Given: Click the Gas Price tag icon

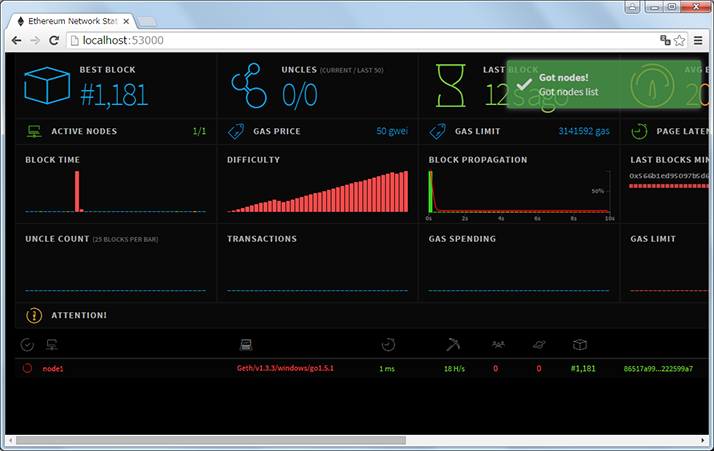Looking at the screenshot, I should [x=236, y=131].
